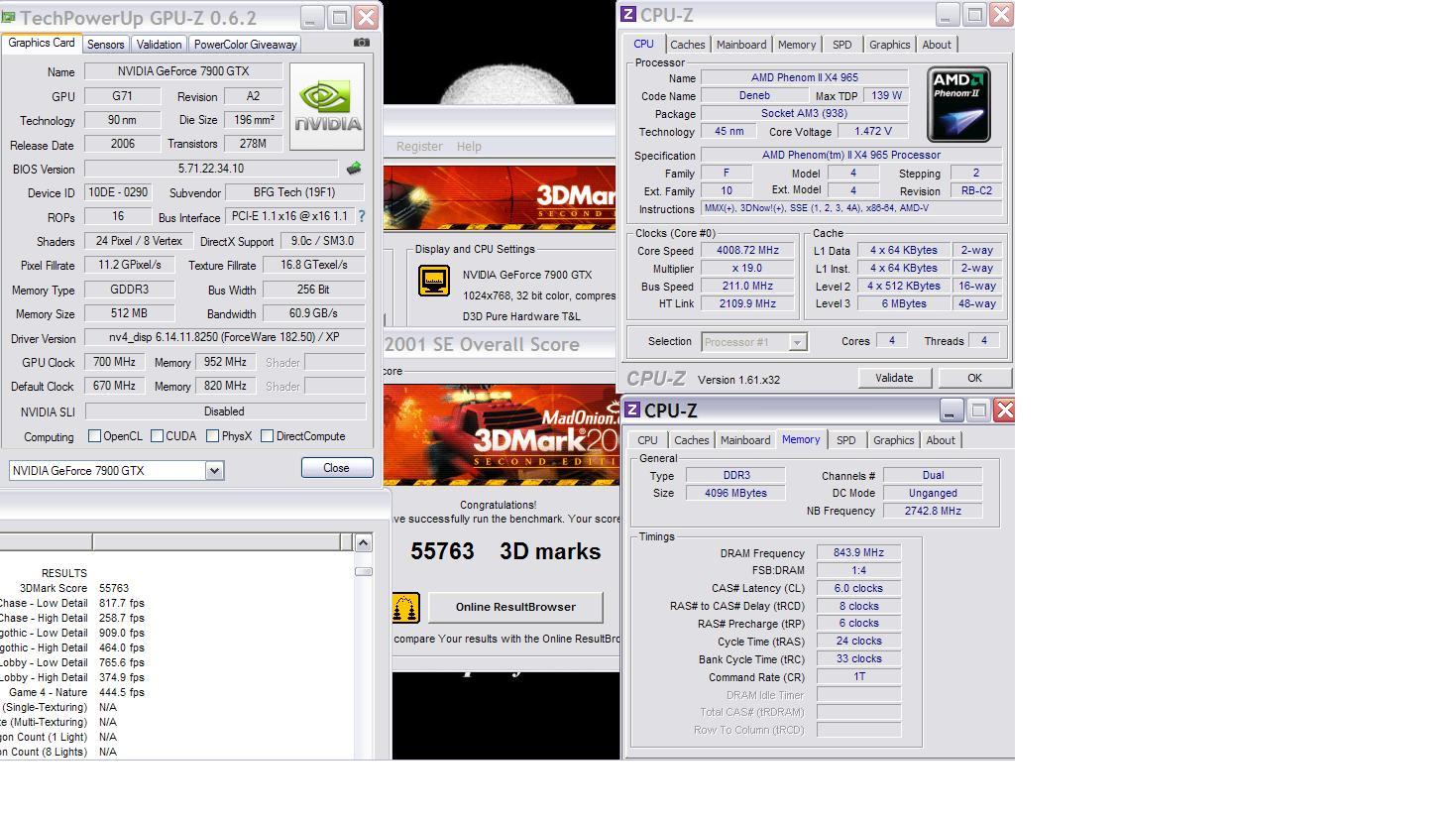Click the CPU-Z Validate button

894,378
